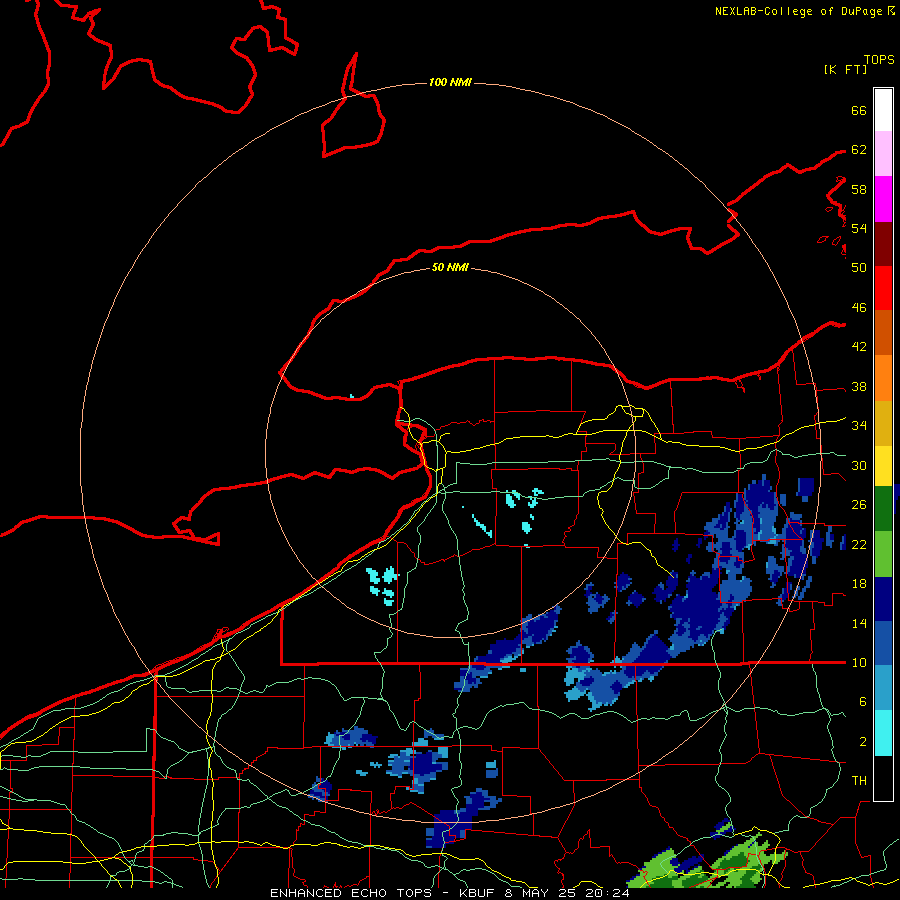
Task: Click the "NEXLAB-College of DuPage" header text
Action: [x=798, y=11]
